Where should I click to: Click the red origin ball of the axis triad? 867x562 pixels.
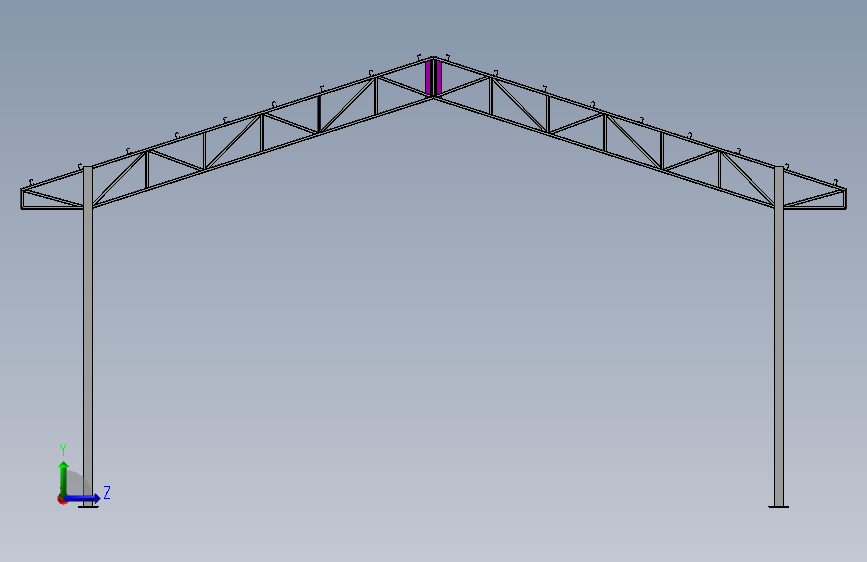[x=62, y=499]
